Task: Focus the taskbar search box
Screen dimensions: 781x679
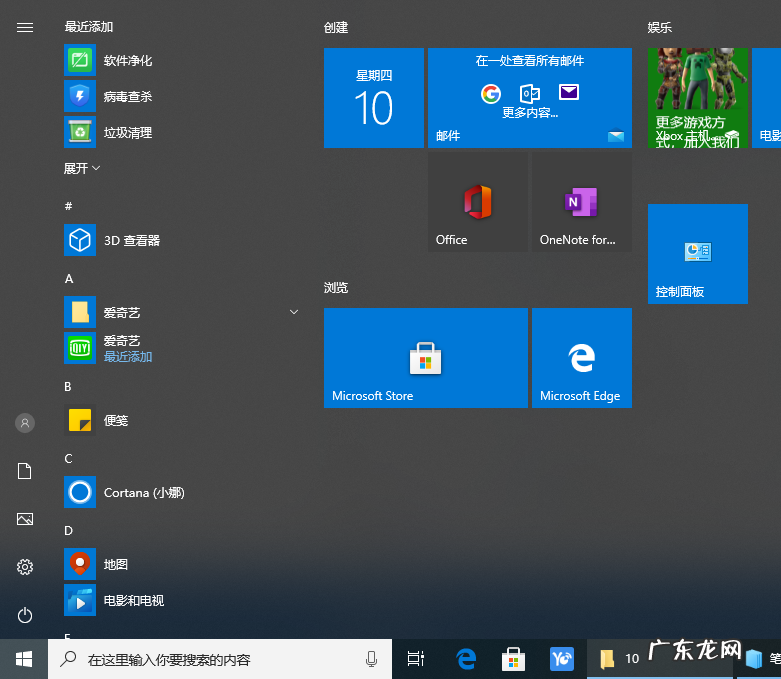Action: point(220,659)
